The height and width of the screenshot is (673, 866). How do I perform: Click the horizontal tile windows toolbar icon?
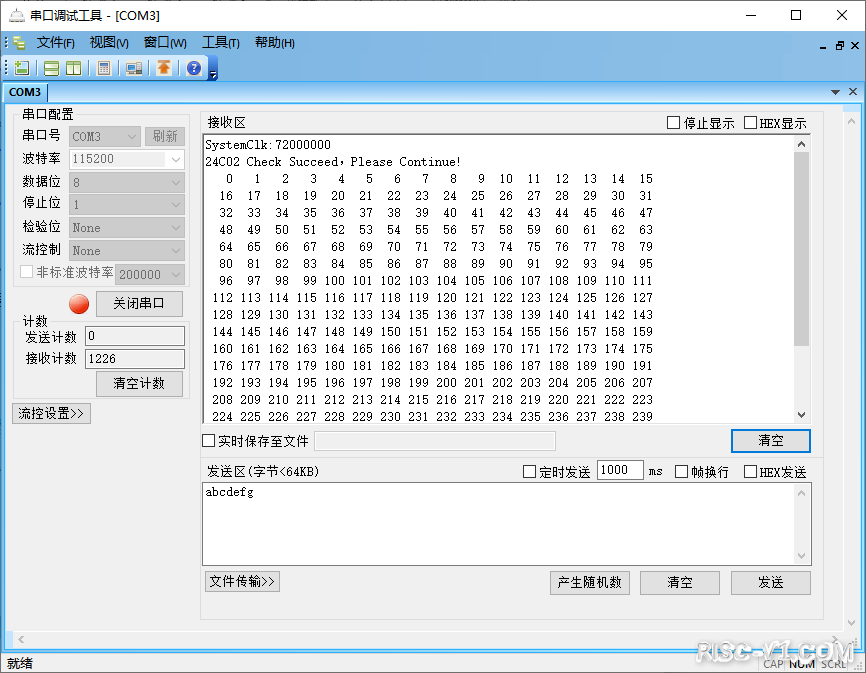click(x=51, y=68)
